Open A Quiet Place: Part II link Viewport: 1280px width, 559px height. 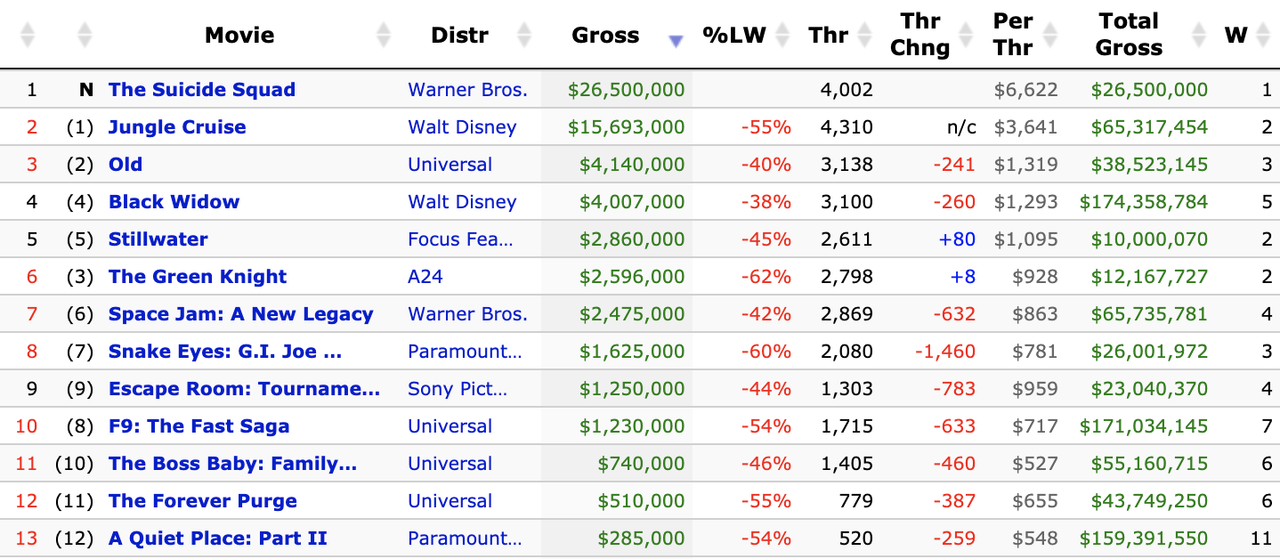[218, 538]
